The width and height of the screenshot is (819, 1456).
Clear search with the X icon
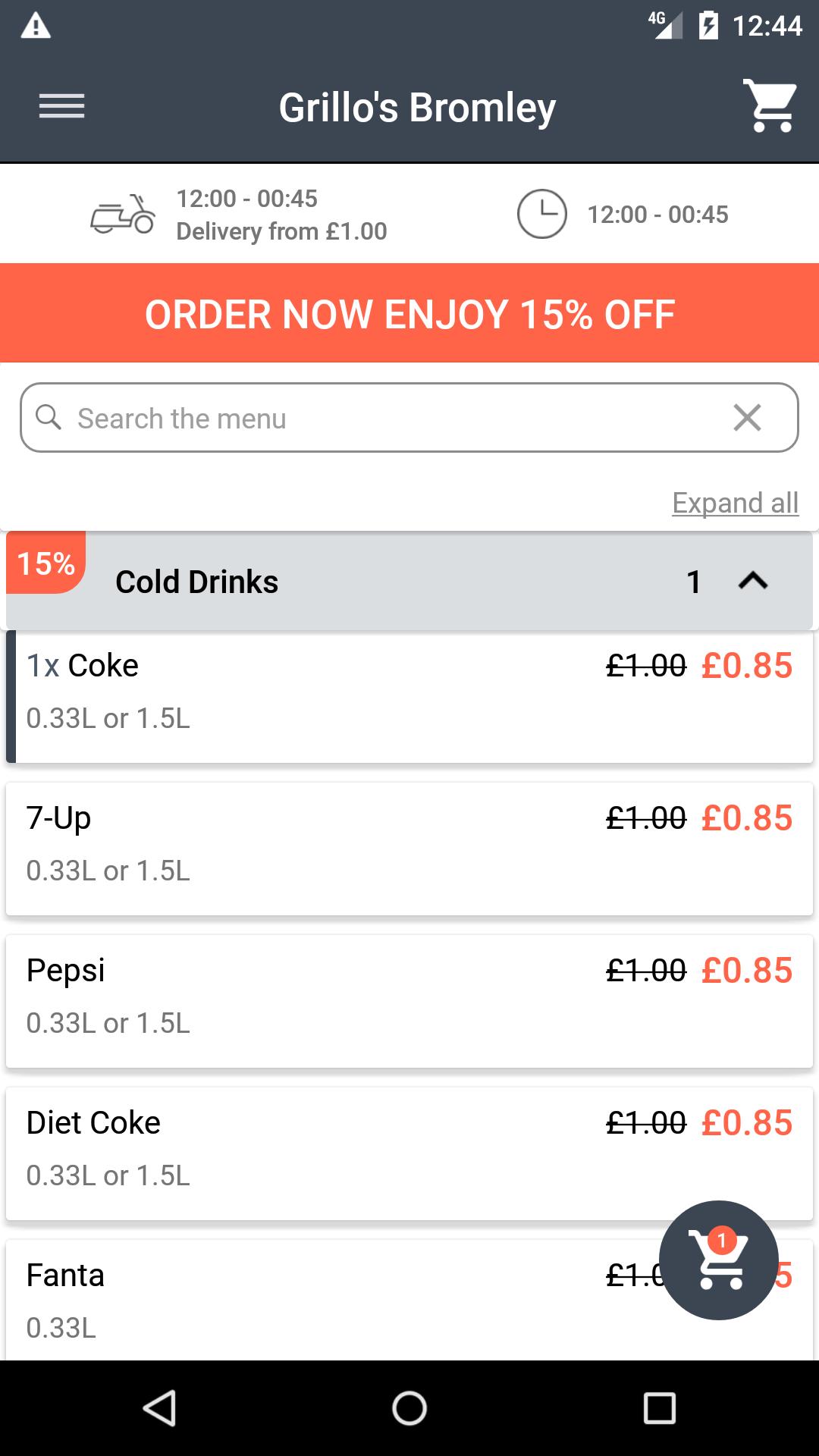(747, 418)
